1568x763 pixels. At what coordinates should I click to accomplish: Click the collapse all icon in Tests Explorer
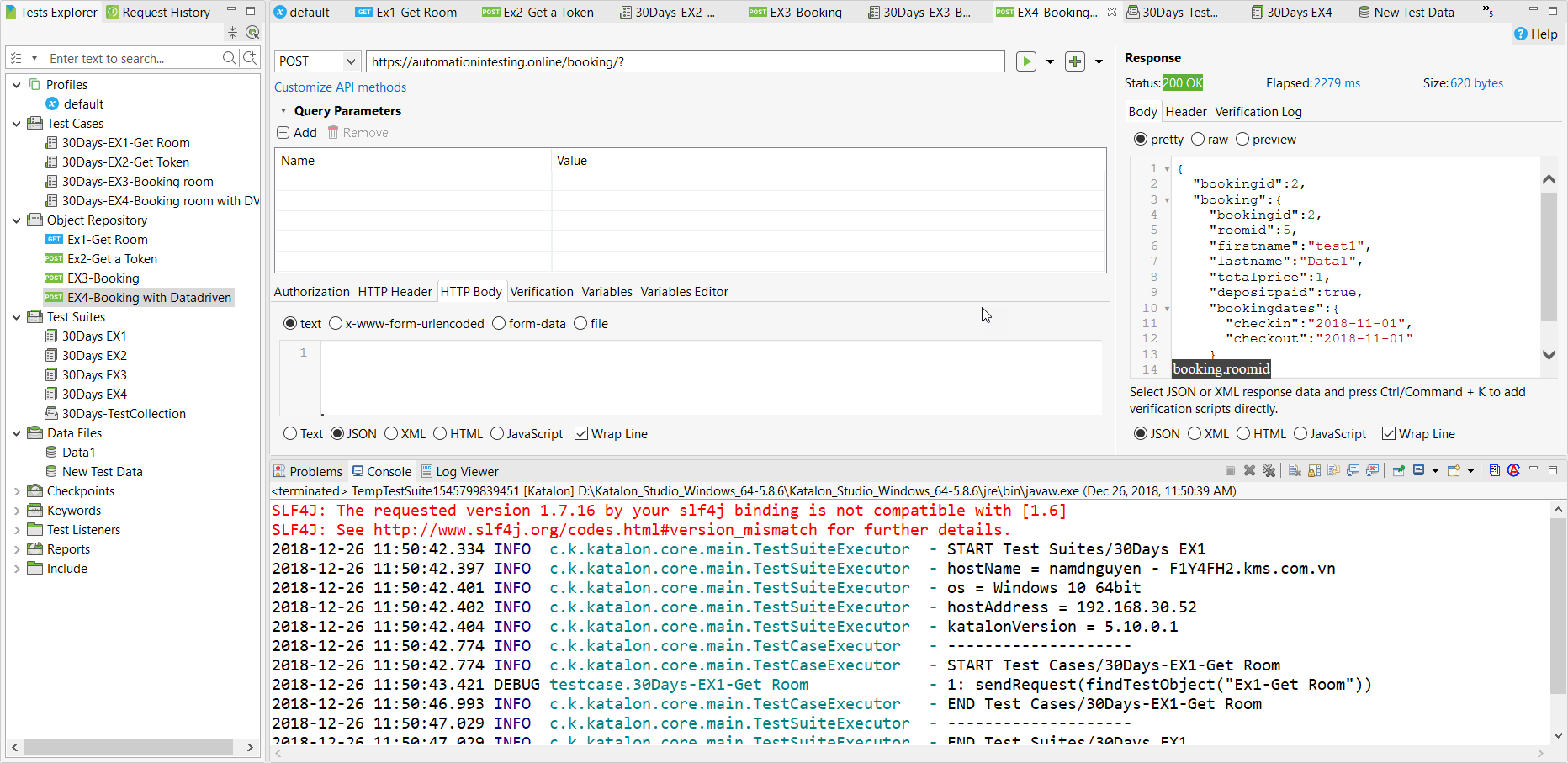pyautogui.click(x=232, y=33)
